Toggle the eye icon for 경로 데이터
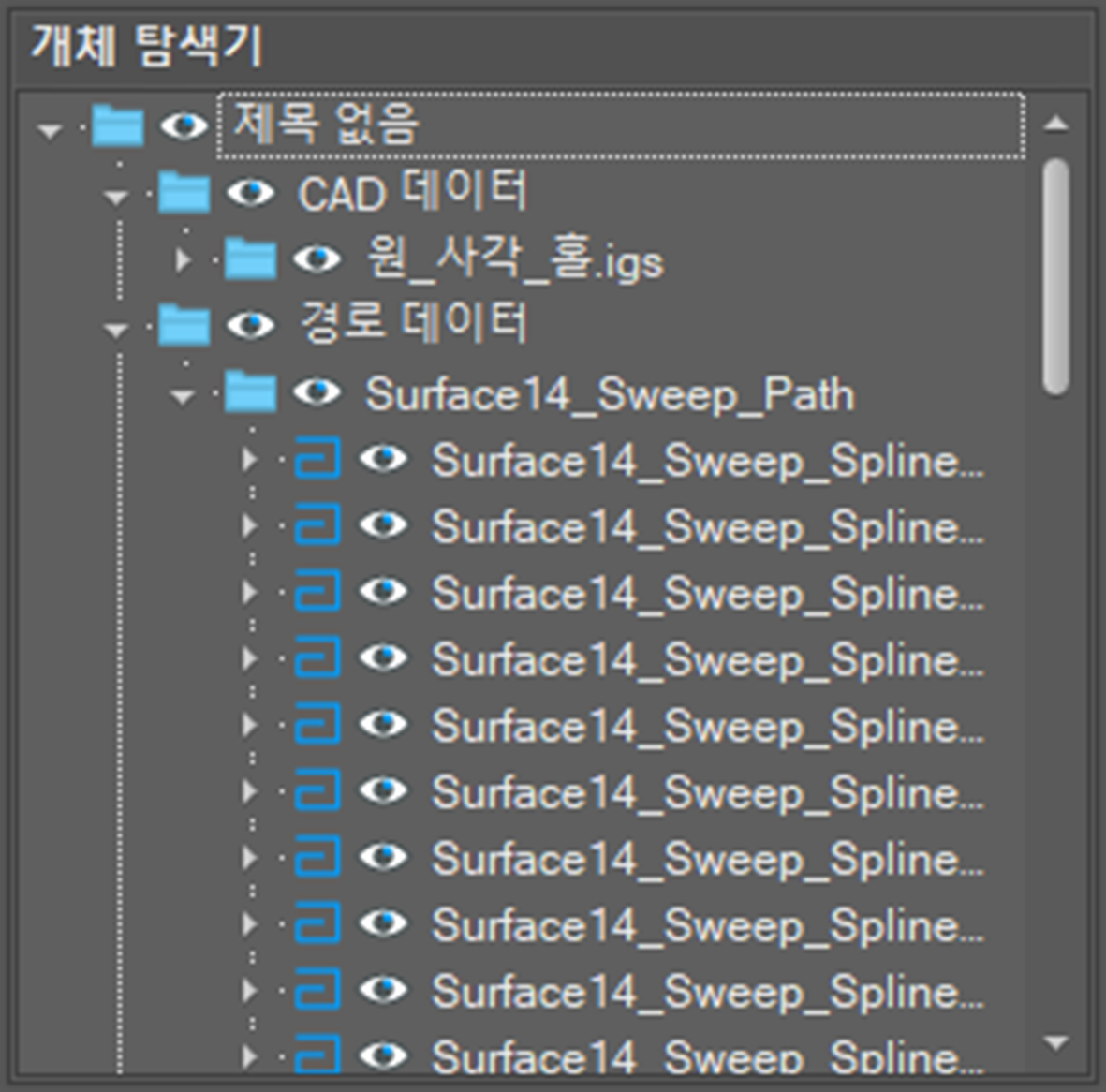 point(250,325)
